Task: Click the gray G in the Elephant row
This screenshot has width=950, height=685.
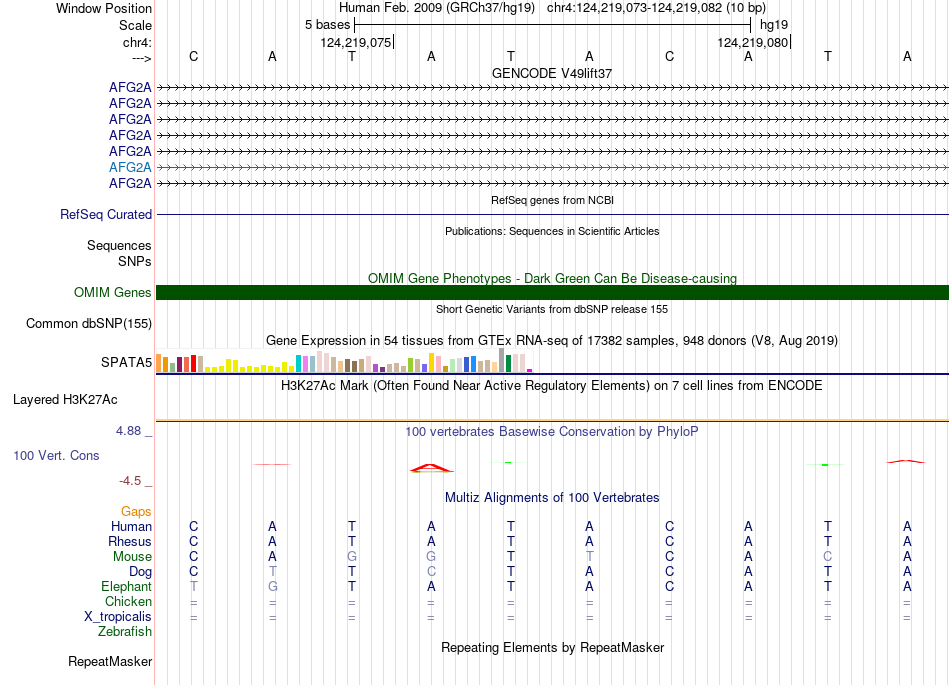Action: point(273,586)
